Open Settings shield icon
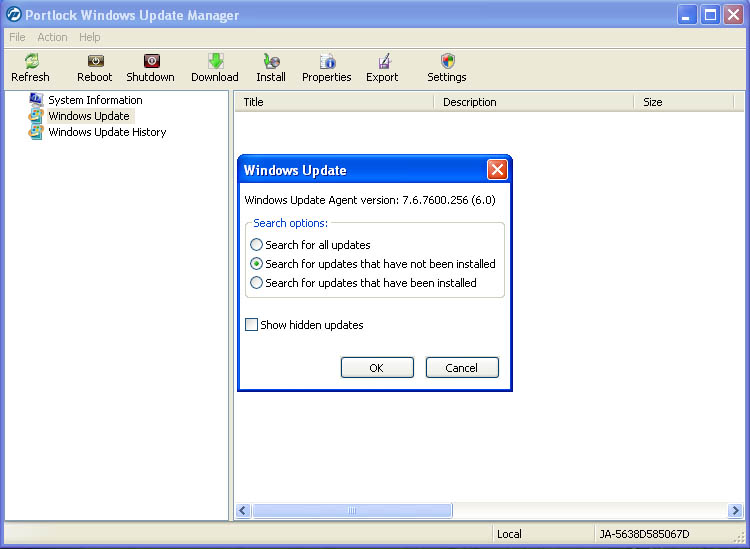 pyautogui.click(x=448, y=61)
